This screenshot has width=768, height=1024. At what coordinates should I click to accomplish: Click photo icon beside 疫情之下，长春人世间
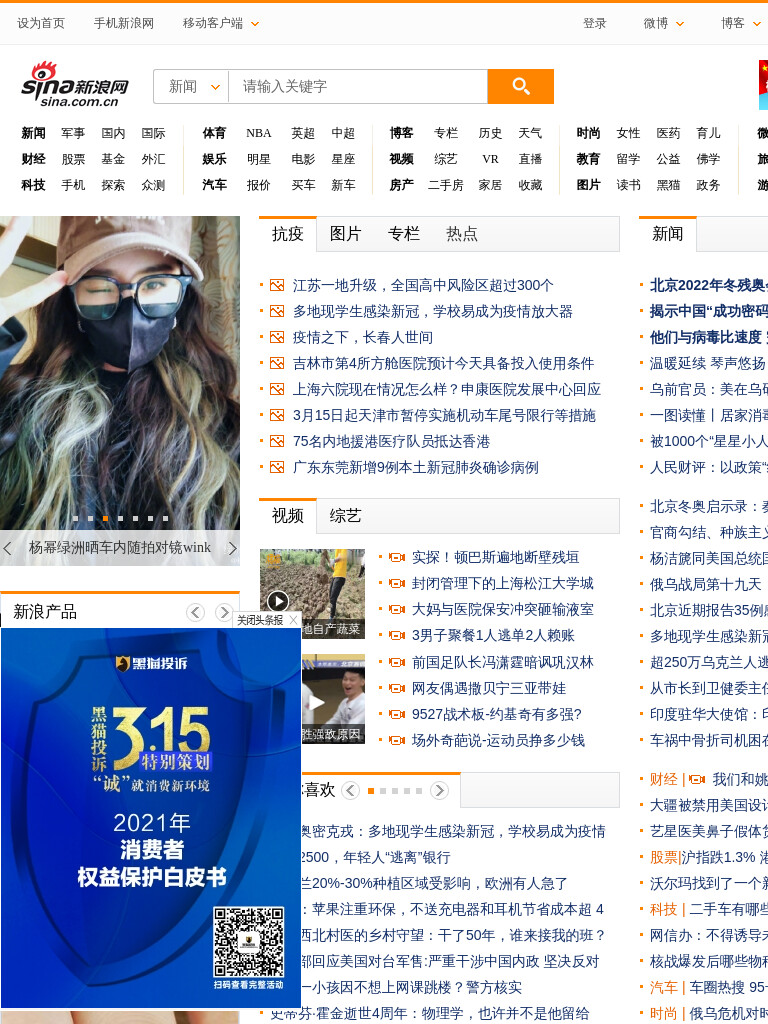click(x=277, y=338)
